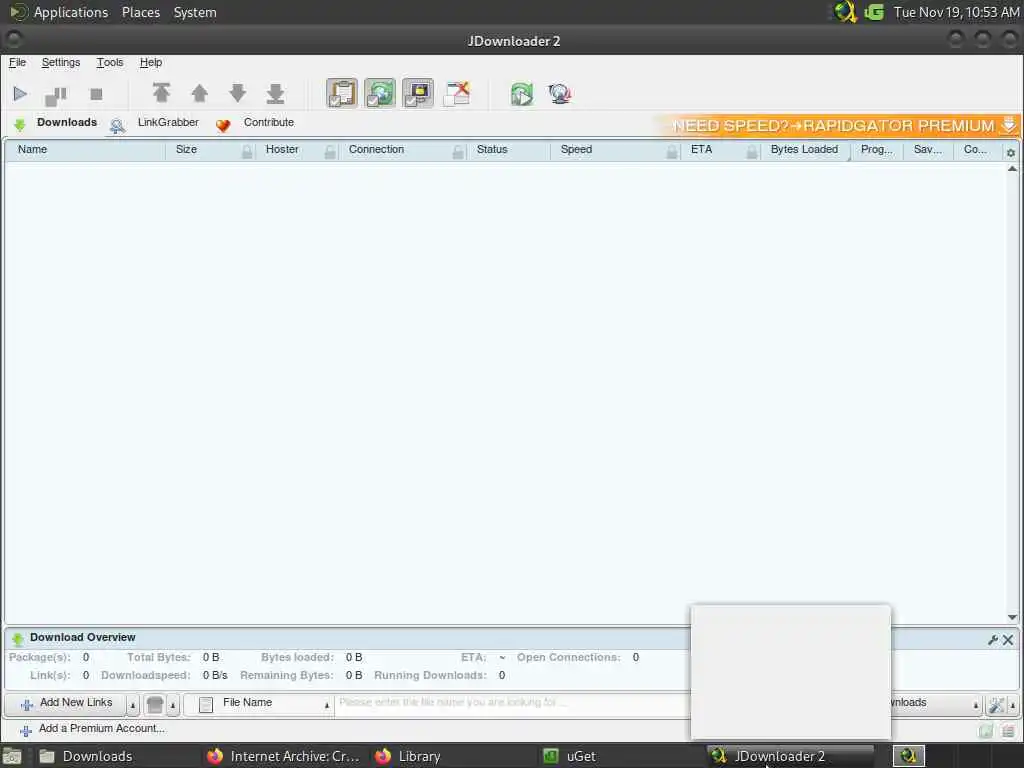Open Download Overview settings wrench
This screenshot has width=1024, height=768.
tap(993, 640)
